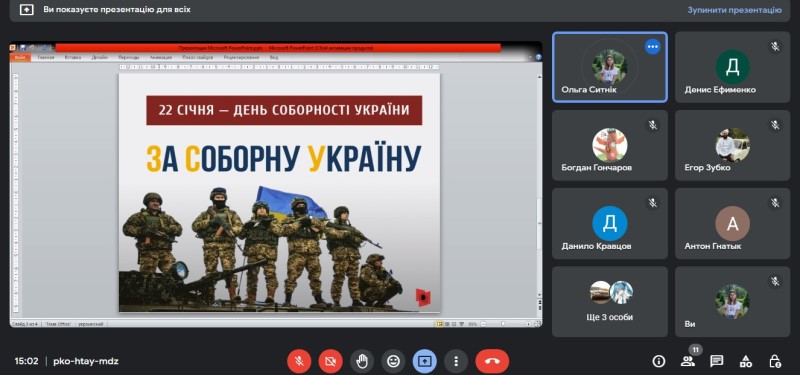The width and height of the screenshot is (800, 375).
Task: Open the activities shapes icon
Action: [746, 361]
